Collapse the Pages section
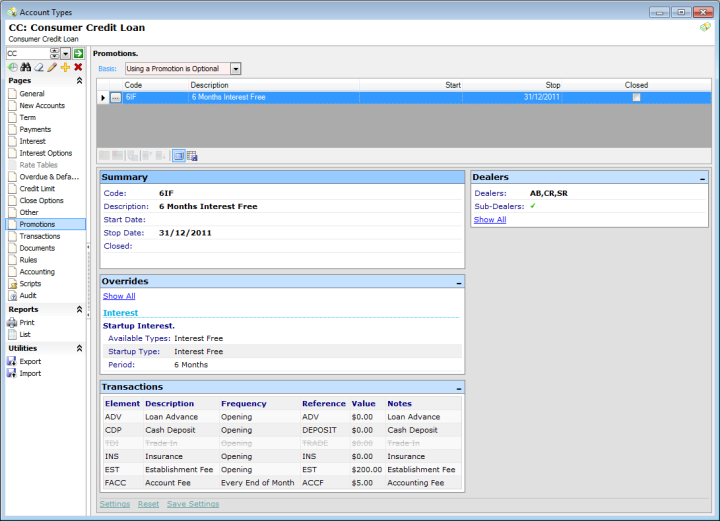The height and width of the screenshot is (521, 720). coord(79,80)
